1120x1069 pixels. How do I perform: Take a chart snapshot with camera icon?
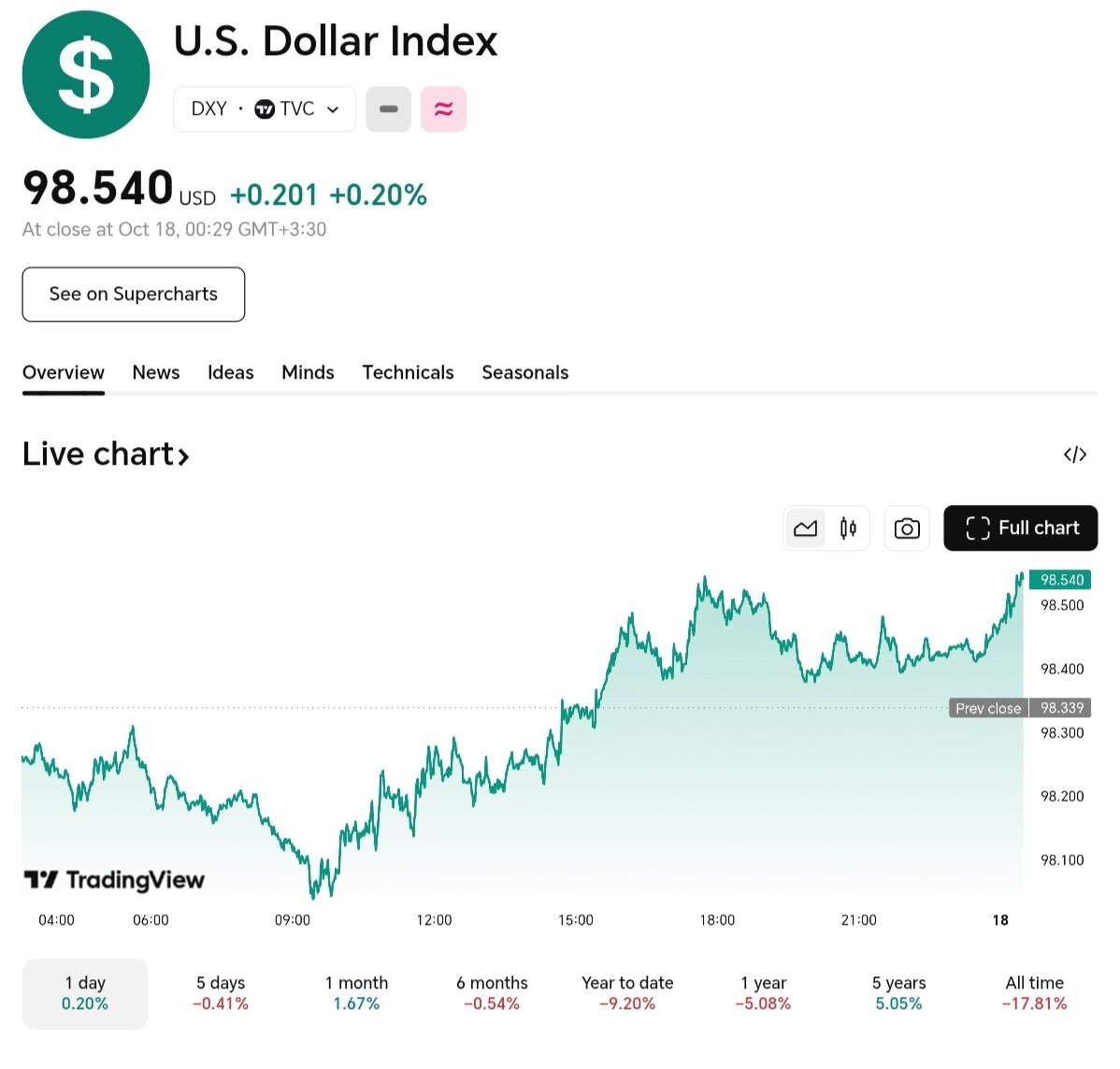(906, 528)
